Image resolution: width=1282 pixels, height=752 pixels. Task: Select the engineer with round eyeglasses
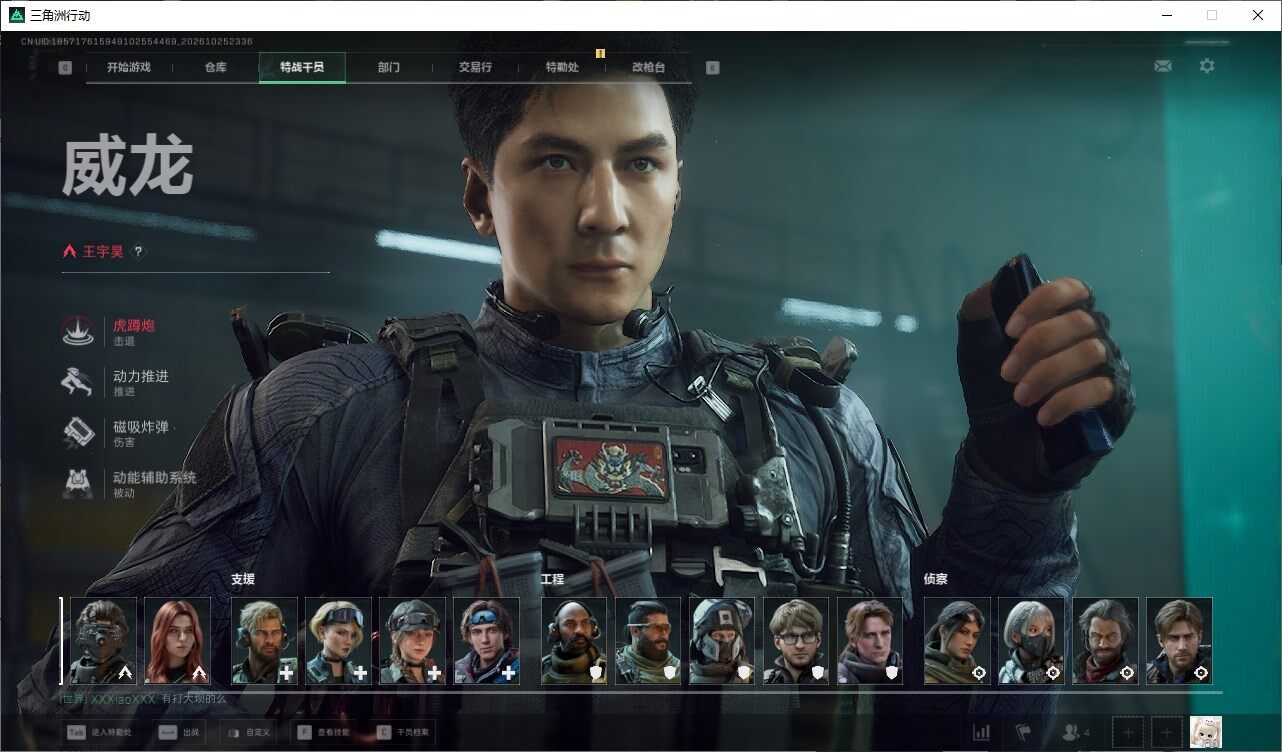796,641
